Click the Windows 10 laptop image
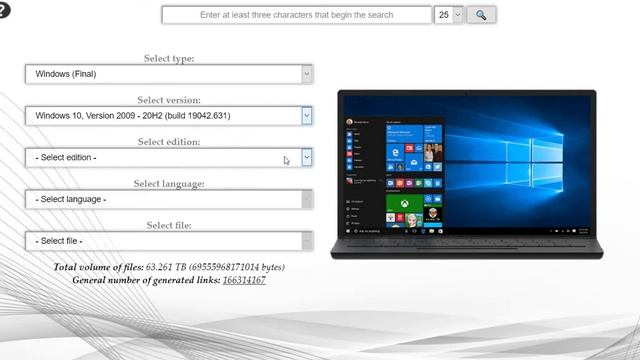 click(467, 174)
